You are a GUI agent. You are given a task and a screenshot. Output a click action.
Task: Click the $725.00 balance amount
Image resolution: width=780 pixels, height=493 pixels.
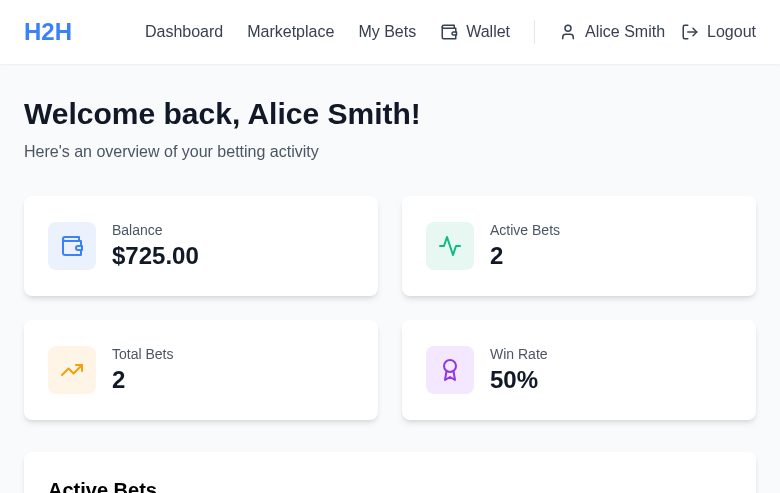(x=155, y=256)
